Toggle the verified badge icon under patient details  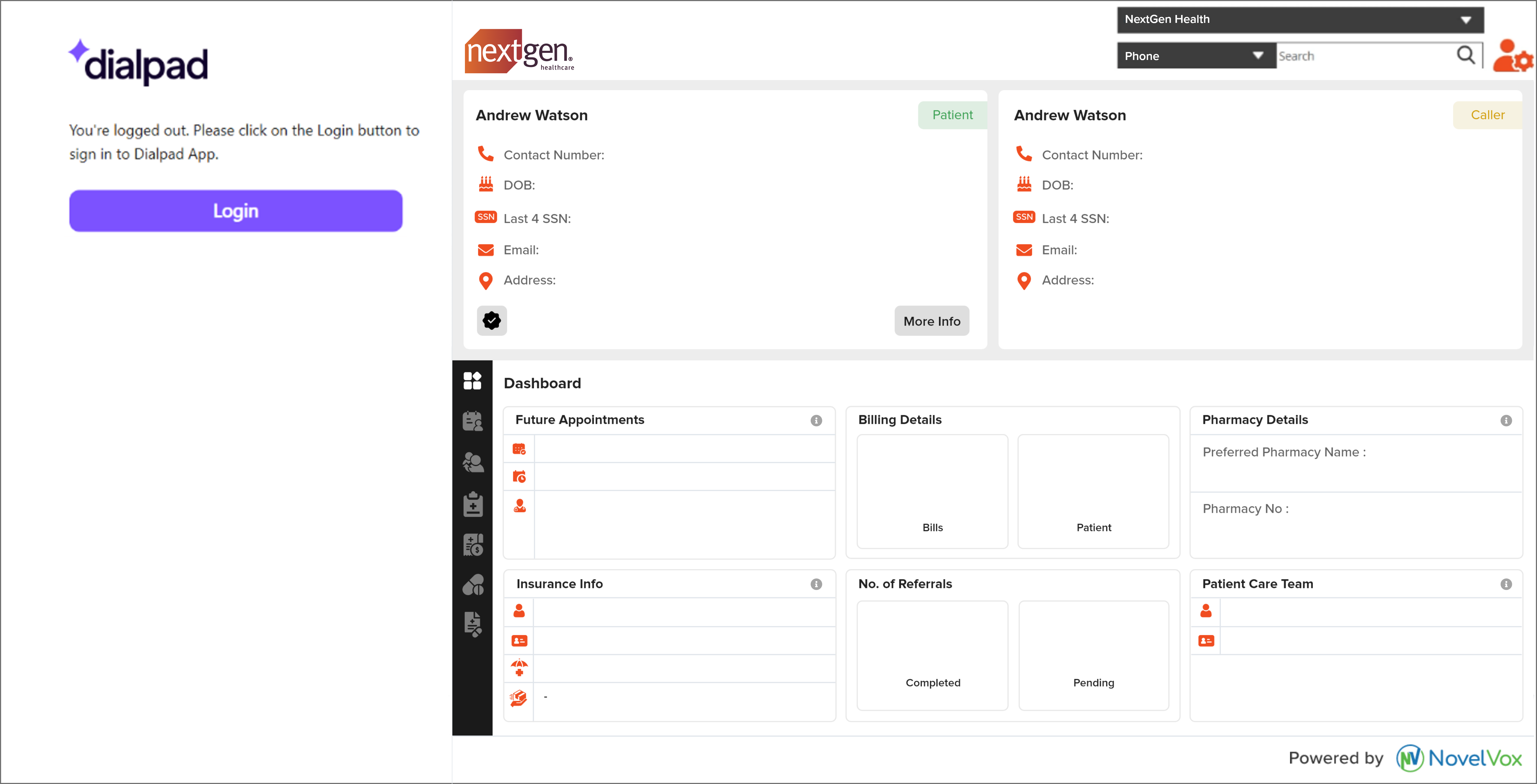pos(491,320)
